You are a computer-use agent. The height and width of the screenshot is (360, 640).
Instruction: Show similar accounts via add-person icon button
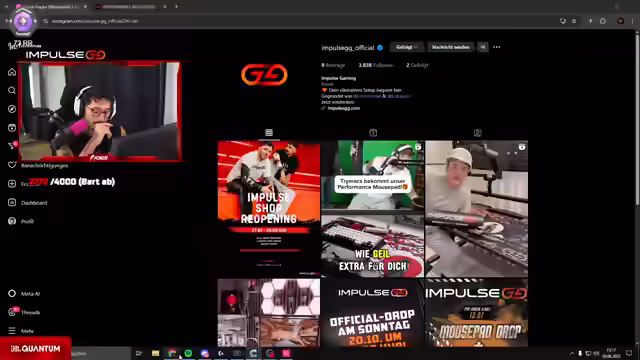point(483,47)
